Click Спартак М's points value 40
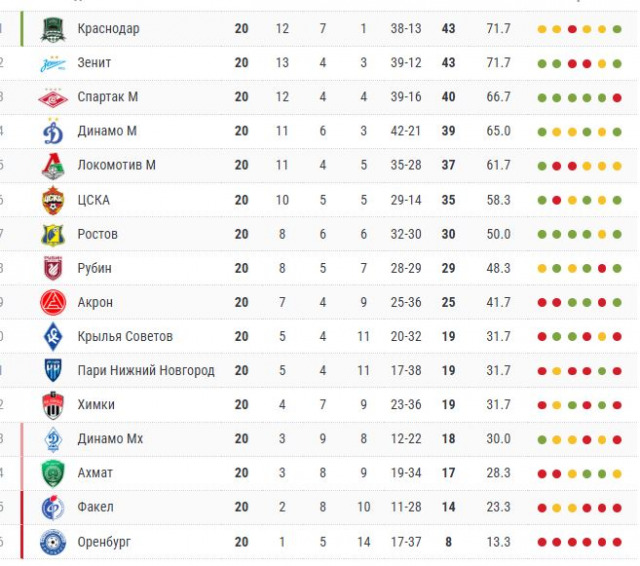The height and width of the screenshot is (566, 640). click(448, 97)
